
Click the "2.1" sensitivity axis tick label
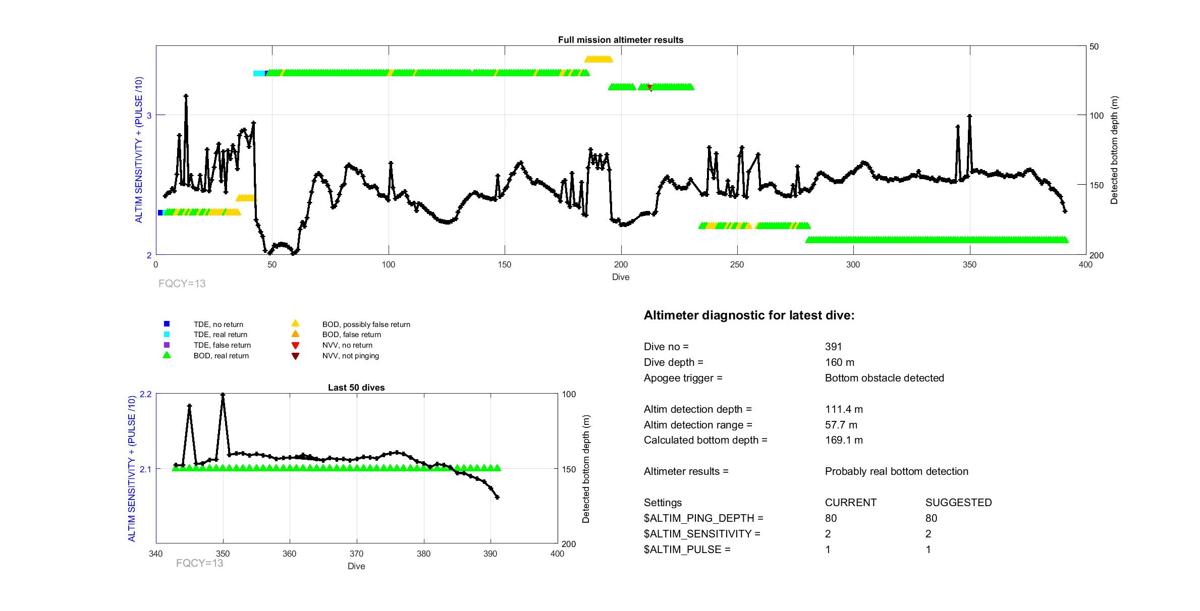coord(144,469)
